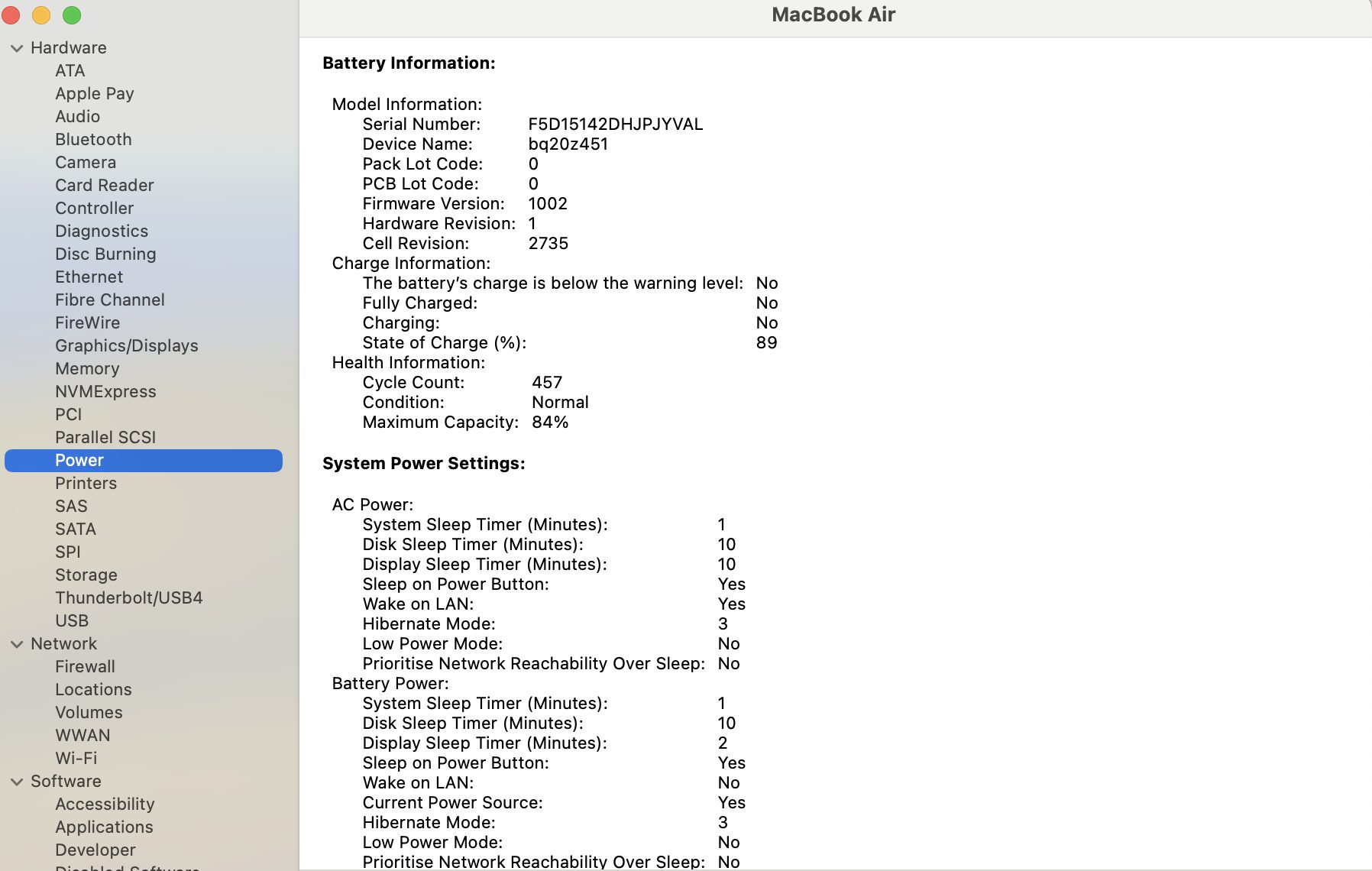Open the PCI sidebar item
The height and width of the screenshot is (871, 1372).
(68, 414)
